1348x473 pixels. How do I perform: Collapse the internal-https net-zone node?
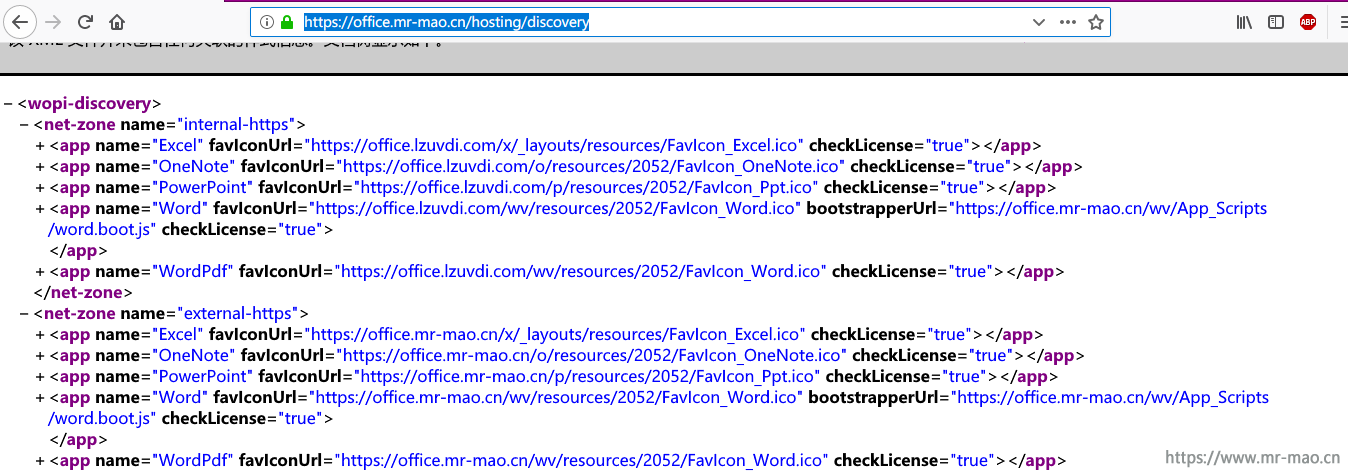[x=24, y=124]
